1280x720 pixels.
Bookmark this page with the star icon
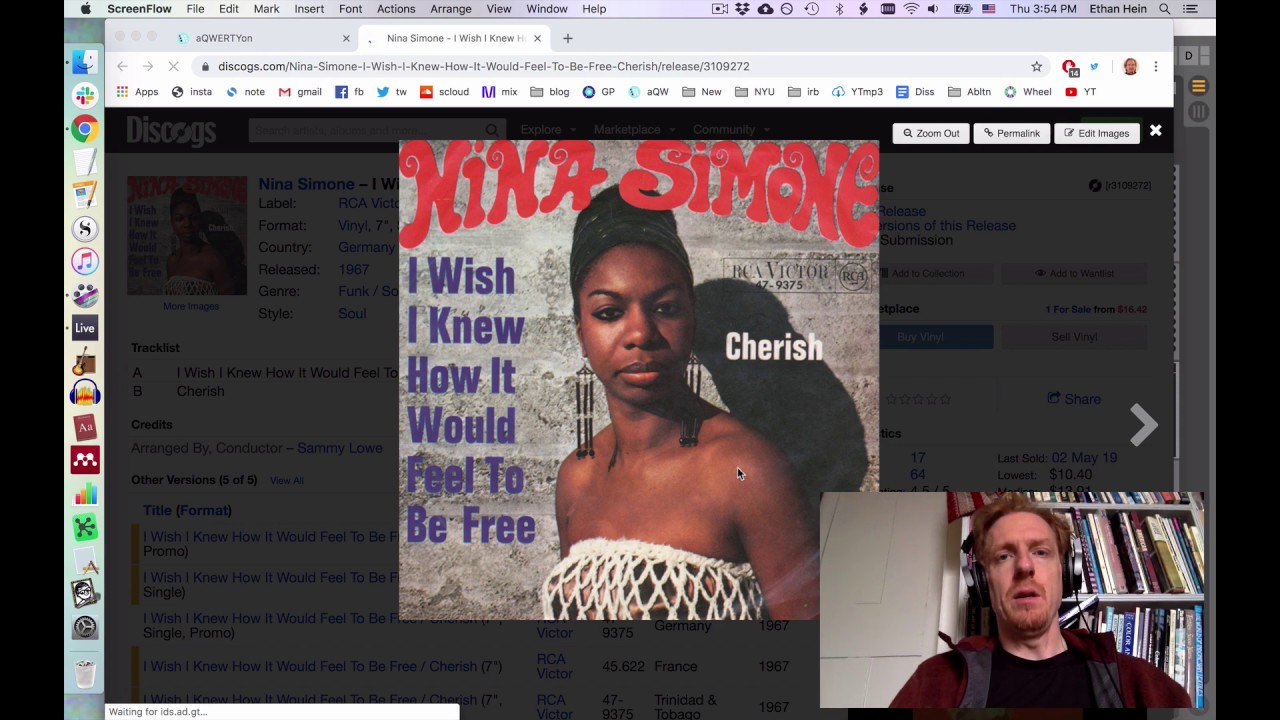(1037, 66)
